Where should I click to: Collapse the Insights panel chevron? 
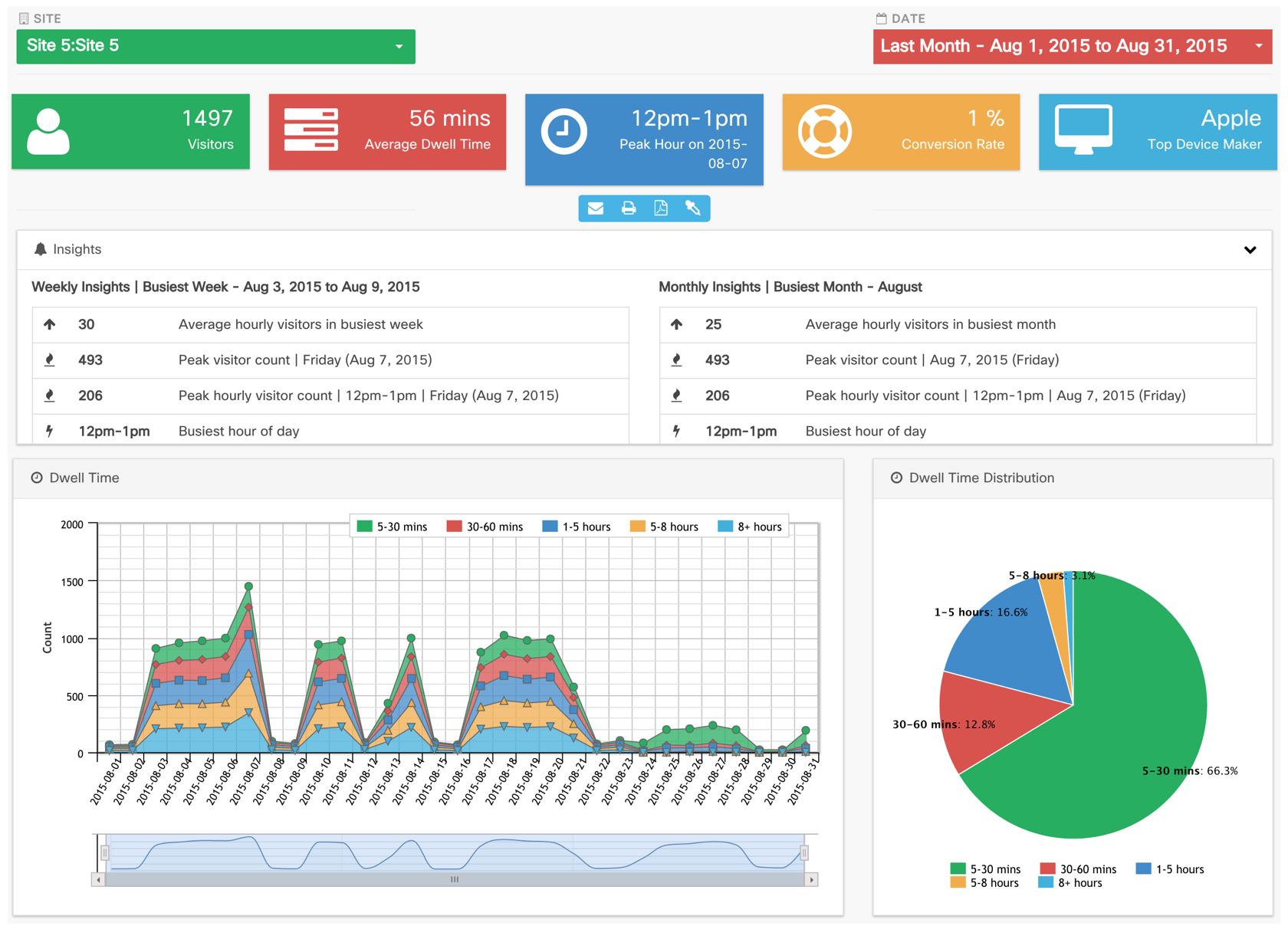tap(1250, 249)
